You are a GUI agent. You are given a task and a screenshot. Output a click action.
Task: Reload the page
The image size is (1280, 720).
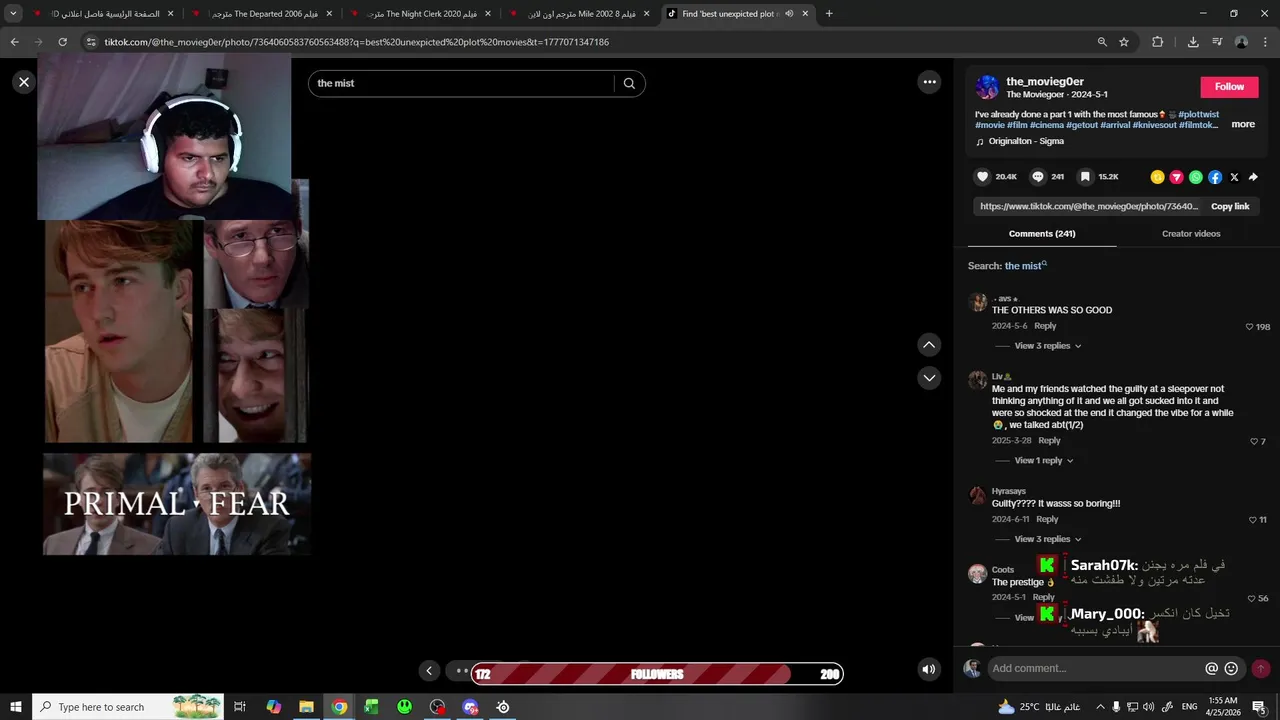(x=62, y=42)
